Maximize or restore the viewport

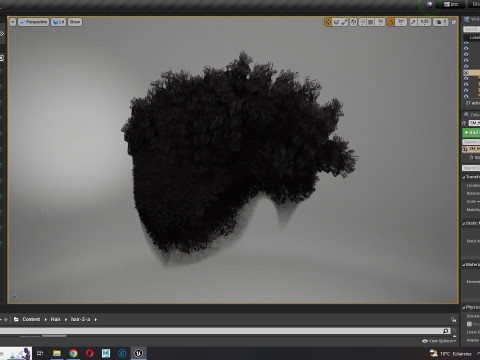453,22
